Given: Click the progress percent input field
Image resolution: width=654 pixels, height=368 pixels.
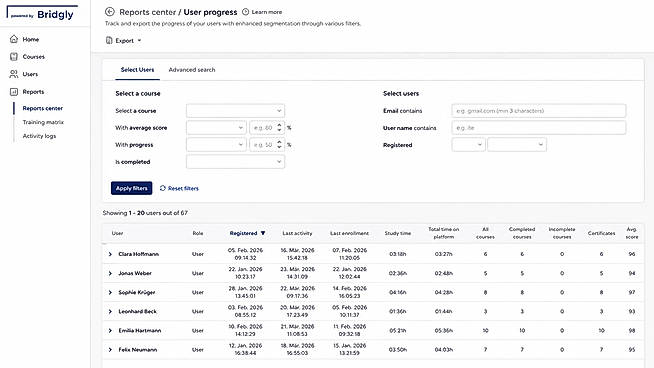Looking at the screenshot, I should click(x=267, y=145).
